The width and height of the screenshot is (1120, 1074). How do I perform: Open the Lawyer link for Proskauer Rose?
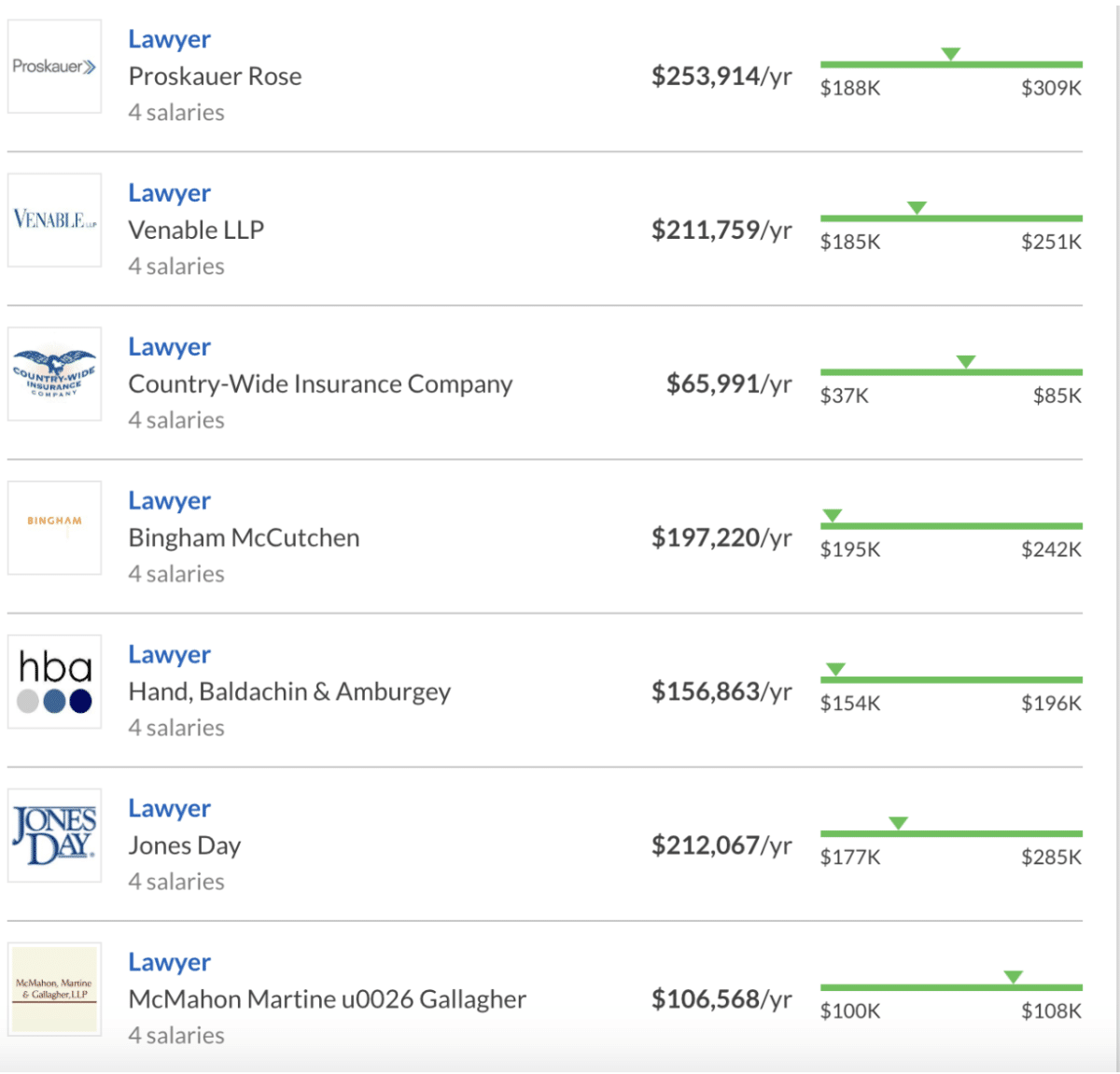click(x=169, y=39)
